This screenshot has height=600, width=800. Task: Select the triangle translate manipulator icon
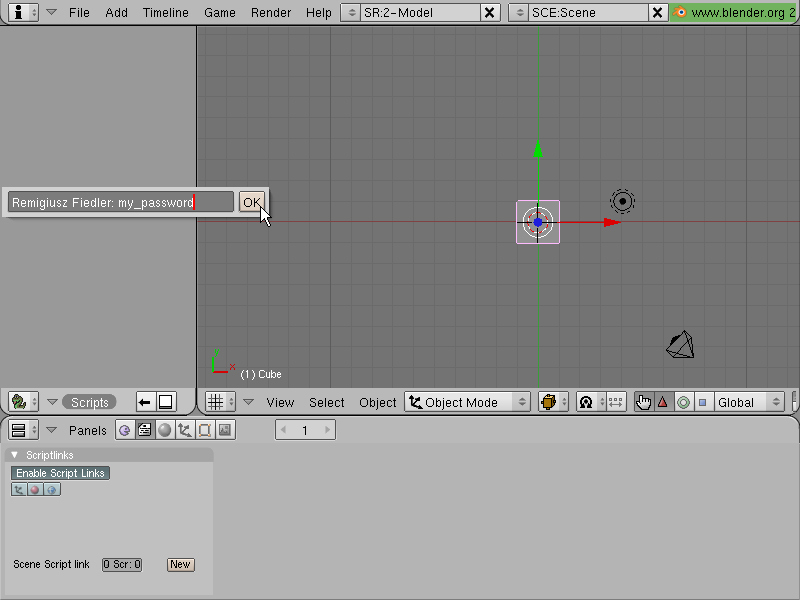[663, 402]
